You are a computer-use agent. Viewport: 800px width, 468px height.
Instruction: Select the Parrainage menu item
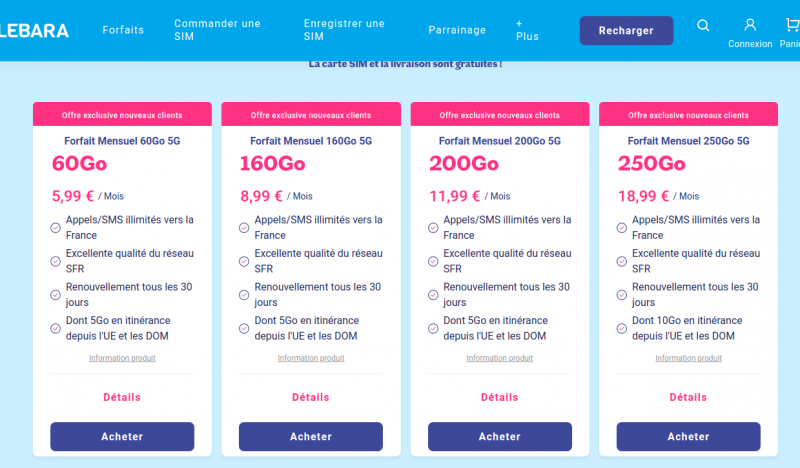[x=457, y=30]
